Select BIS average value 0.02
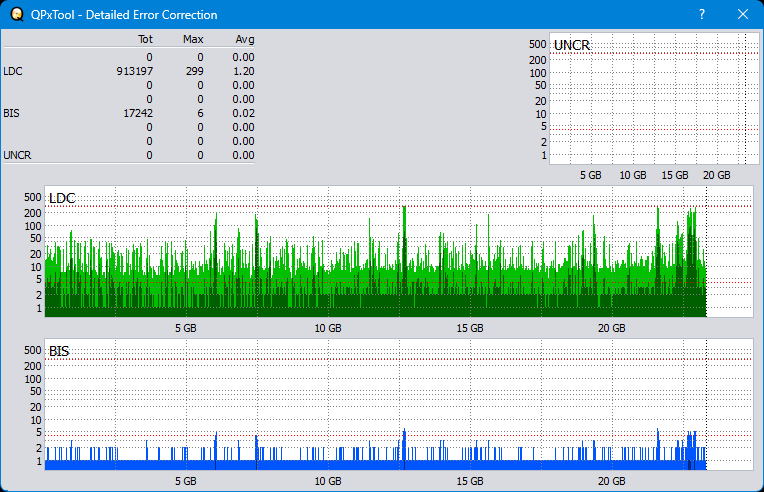The width and height of the screenshot is (764, 492). [x=243, y=113]
